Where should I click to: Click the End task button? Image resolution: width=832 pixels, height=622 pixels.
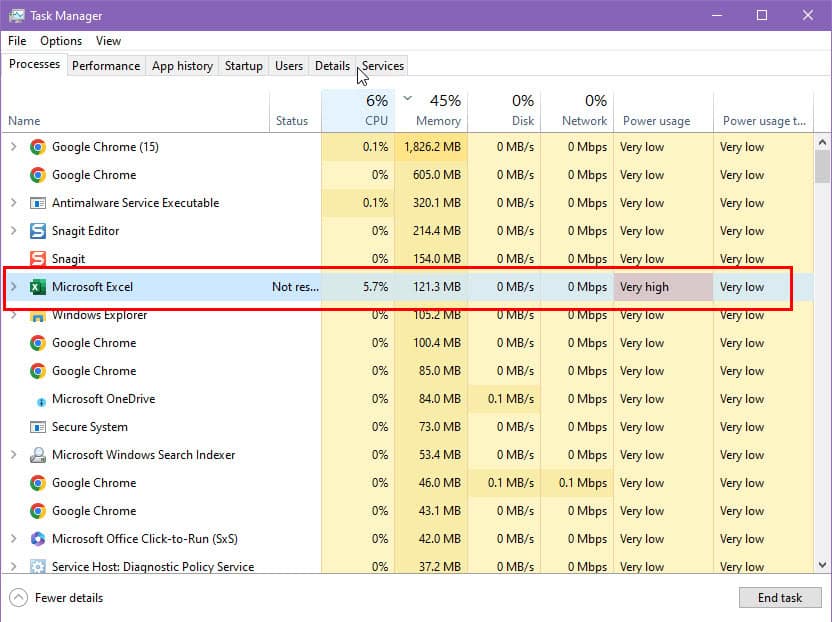coord(779,598)
